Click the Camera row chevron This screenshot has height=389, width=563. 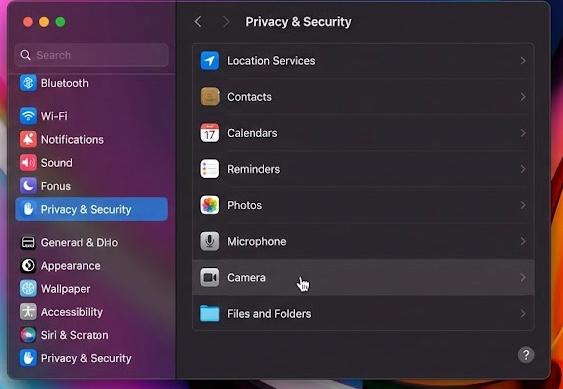pyautogui.click(x=523, y=277)
